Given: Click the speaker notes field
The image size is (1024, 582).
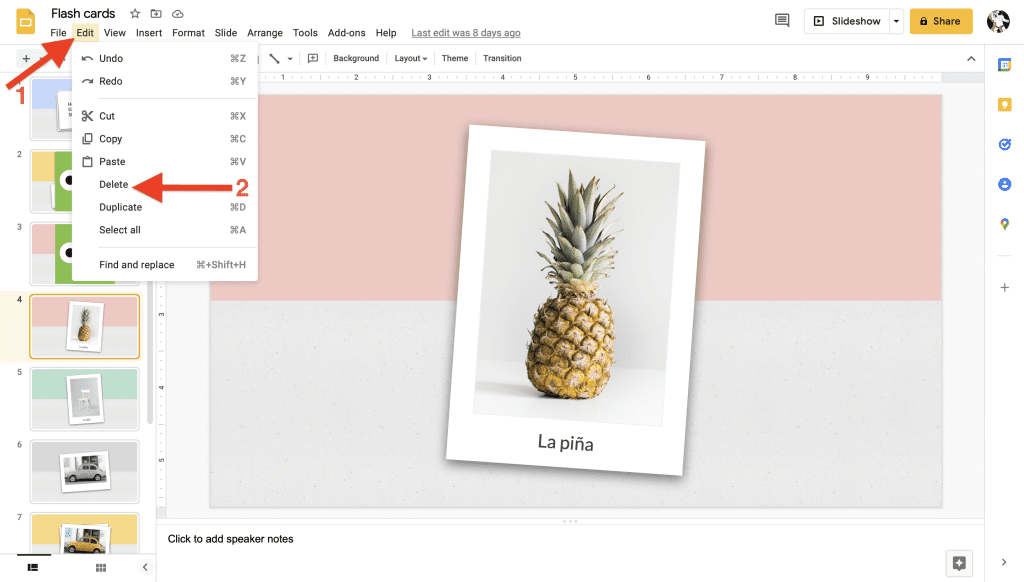Looking at the screenshot, I should click(x=560, y=539).
